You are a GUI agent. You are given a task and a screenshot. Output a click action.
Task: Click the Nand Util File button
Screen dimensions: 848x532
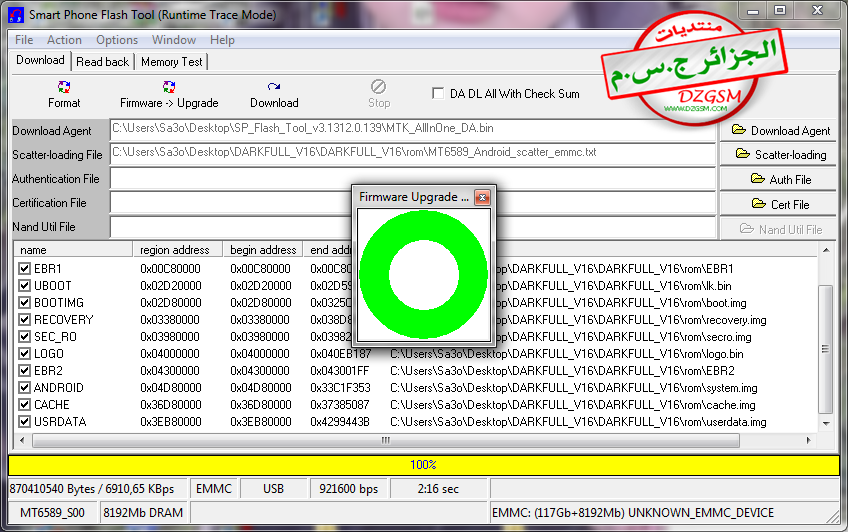778,229
